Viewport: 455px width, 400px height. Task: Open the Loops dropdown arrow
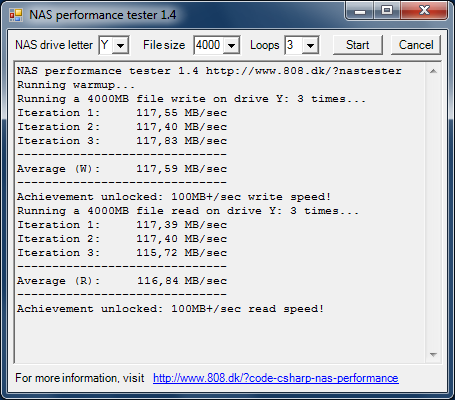[x=310, y=45]
